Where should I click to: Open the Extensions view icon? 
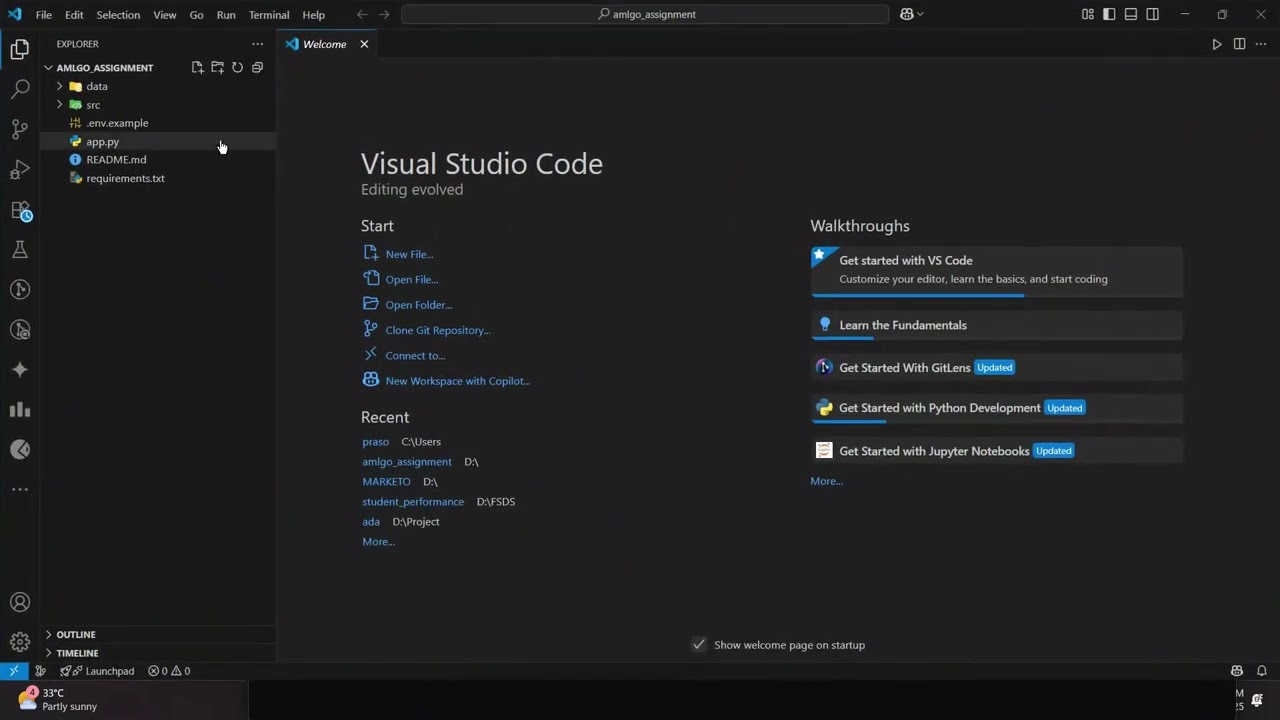tap(20, 210)
